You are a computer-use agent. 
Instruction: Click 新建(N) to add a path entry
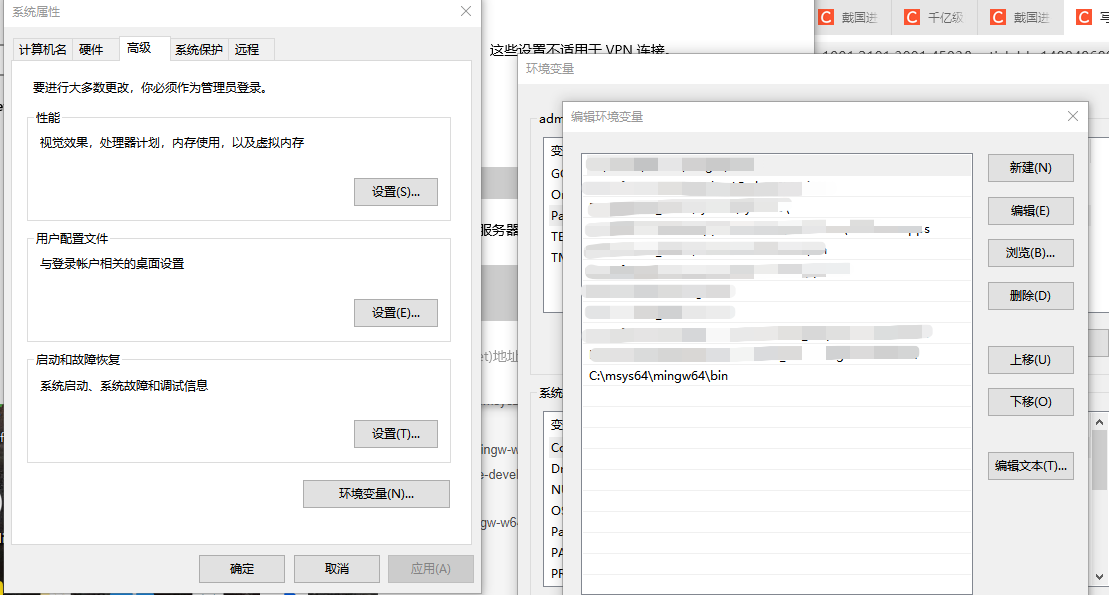pos(1030,168)
